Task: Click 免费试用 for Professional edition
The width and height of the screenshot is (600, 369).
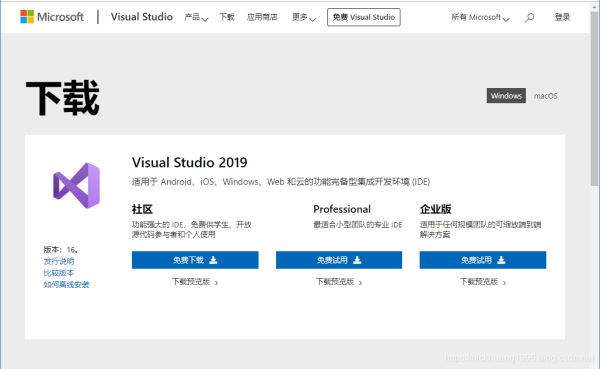Action: (x=339, y=260)
